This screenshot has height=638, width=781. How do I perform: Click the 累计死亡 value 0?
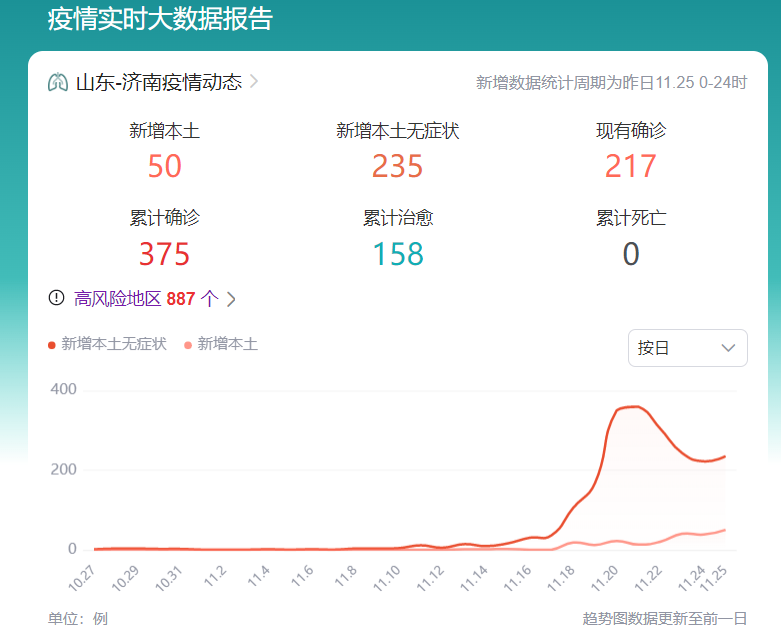(x=631, y=254)
